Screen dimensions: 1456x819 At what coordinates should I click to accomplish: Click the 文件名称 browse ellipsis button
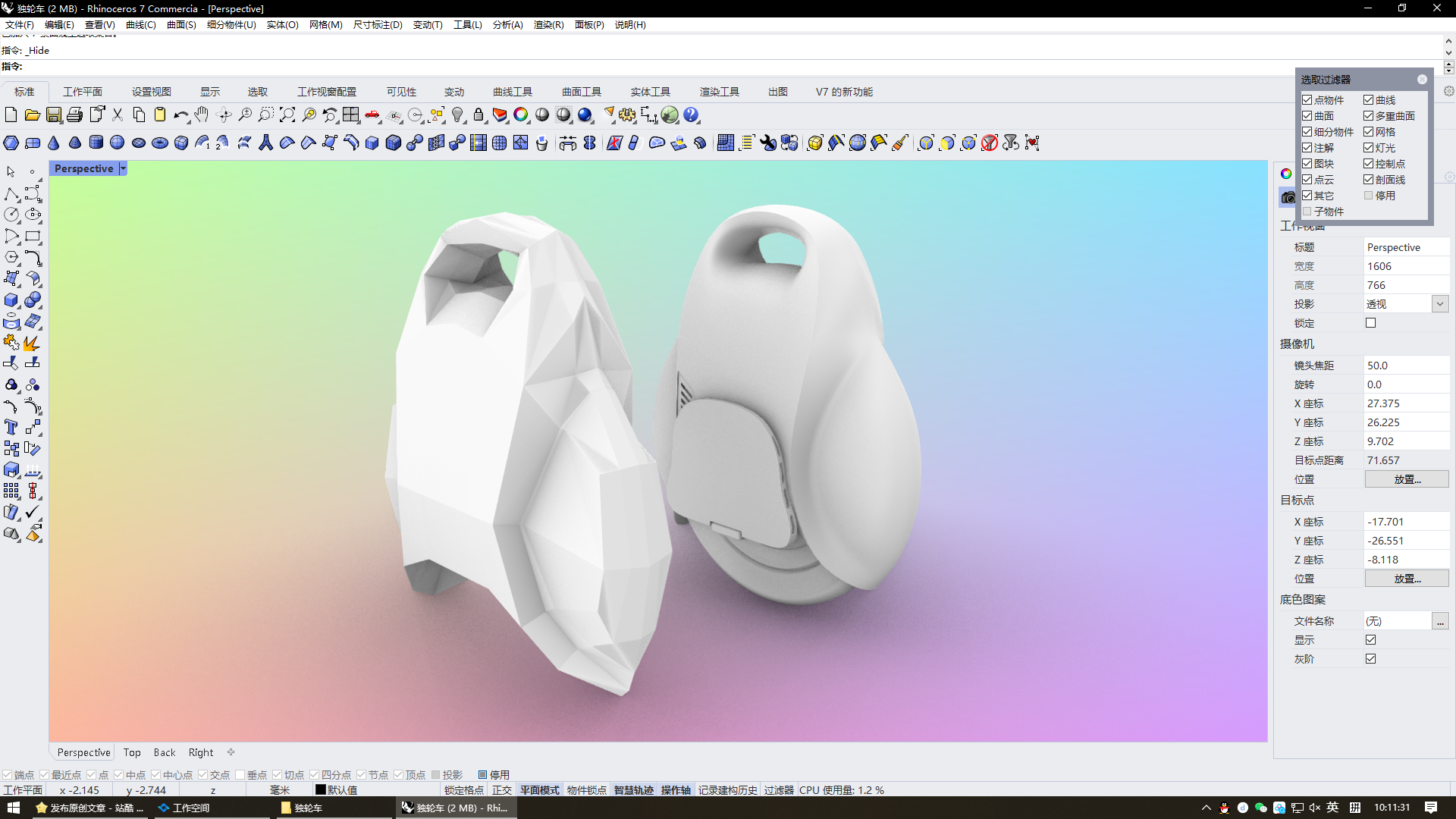(x=1440, y=622)
